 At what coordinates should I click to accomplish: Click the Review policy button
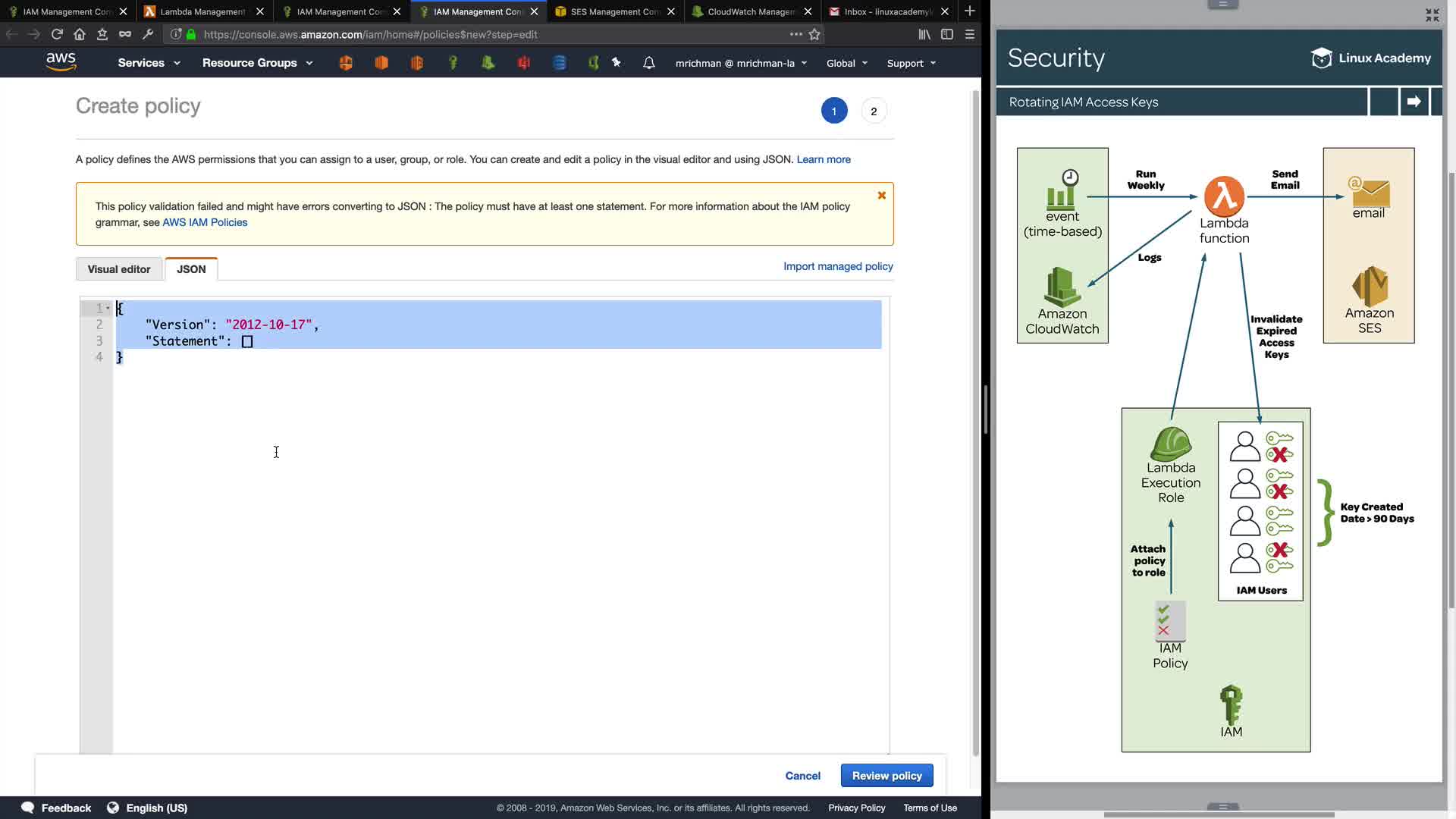886,776
